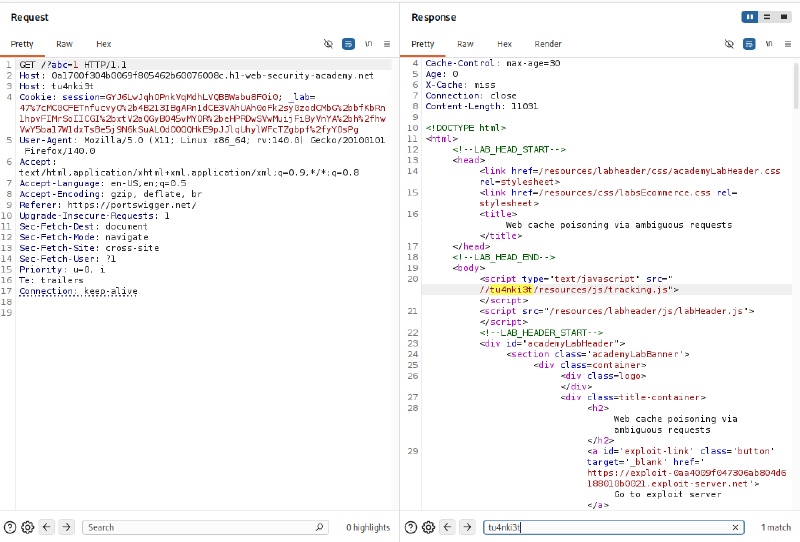This screenshot has width=800, height=542.
Task: Open Request search settings gear
Action: point(28,527)
